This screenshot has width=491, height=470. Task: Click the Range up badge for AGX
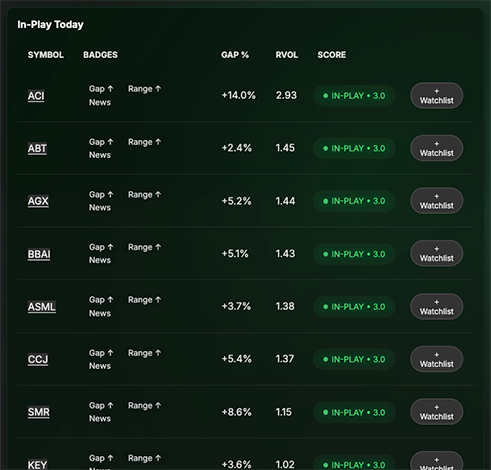coord(144,195)
